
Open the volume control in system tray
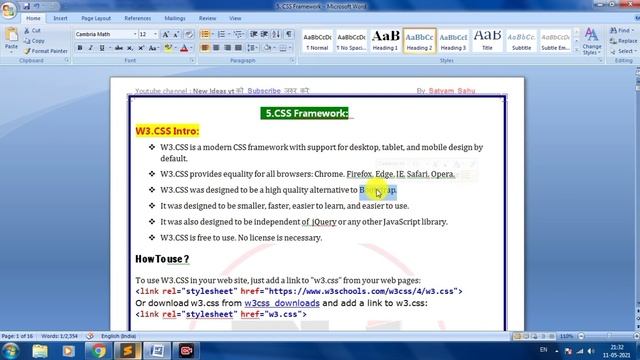pyautogui.click(x=591, y=351)
